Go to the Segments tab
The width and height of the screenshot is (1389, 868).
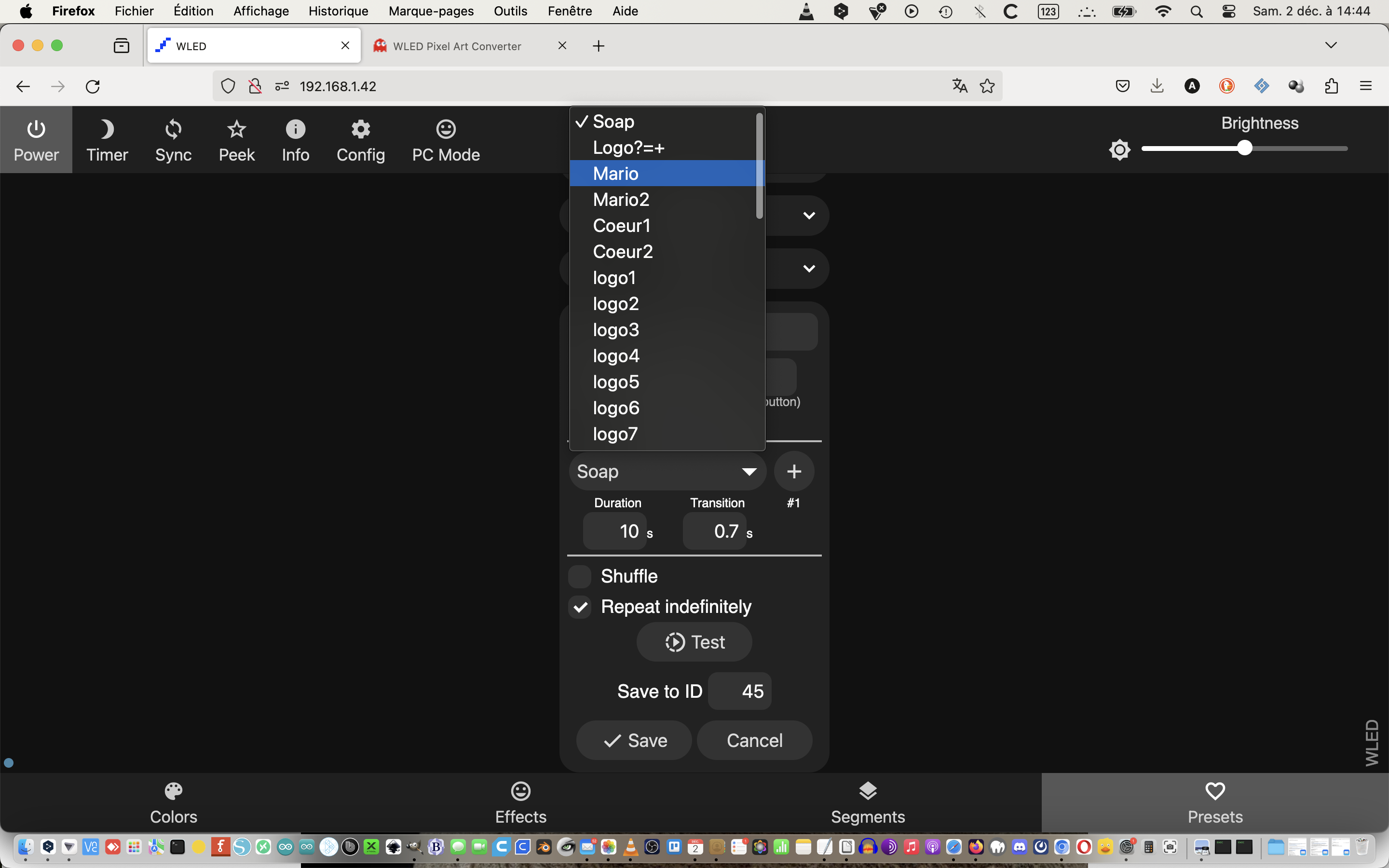(x=868, y=802)
